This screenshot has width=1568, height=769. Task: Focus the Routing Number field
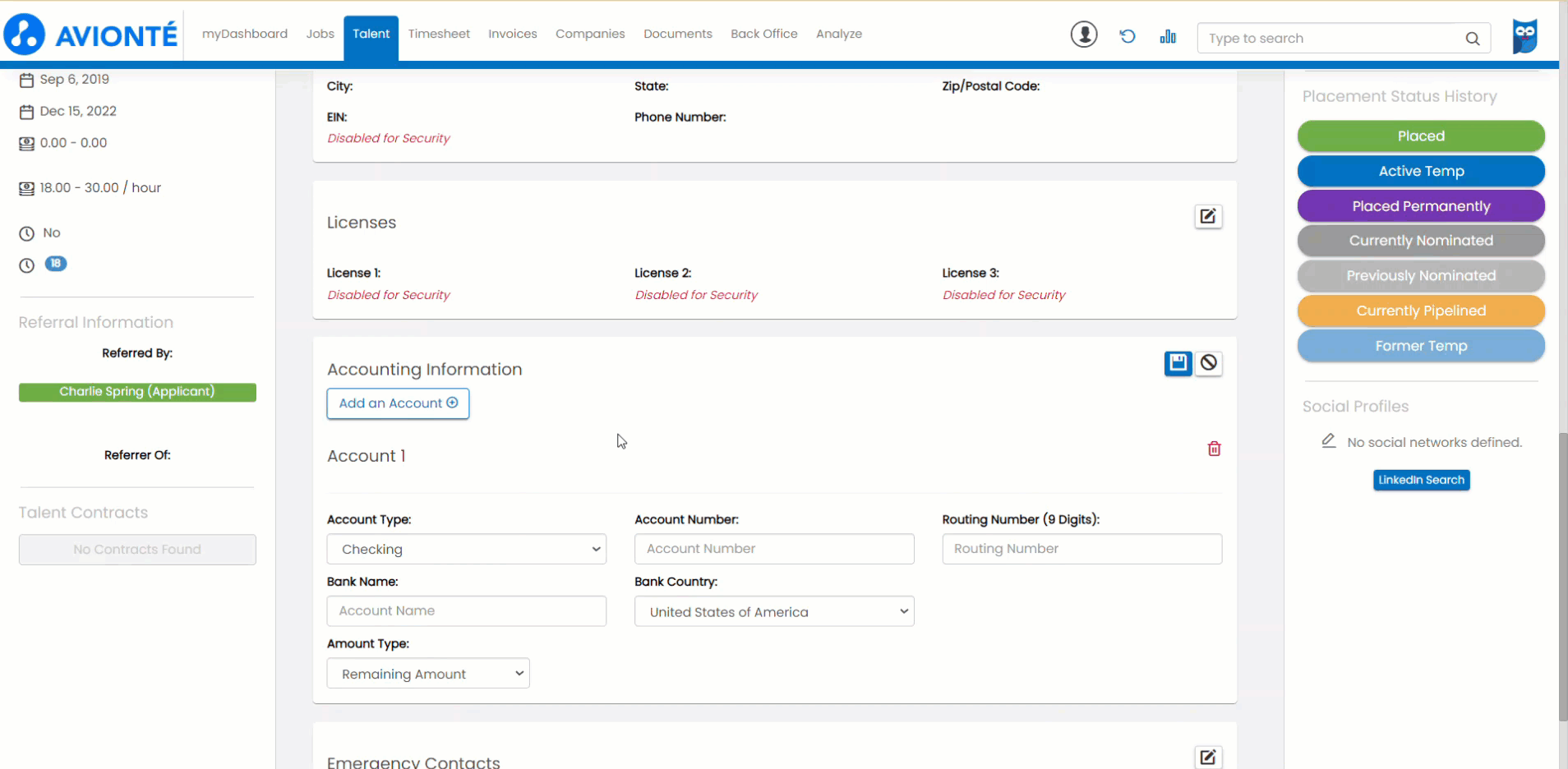[x=1082, y=549]
